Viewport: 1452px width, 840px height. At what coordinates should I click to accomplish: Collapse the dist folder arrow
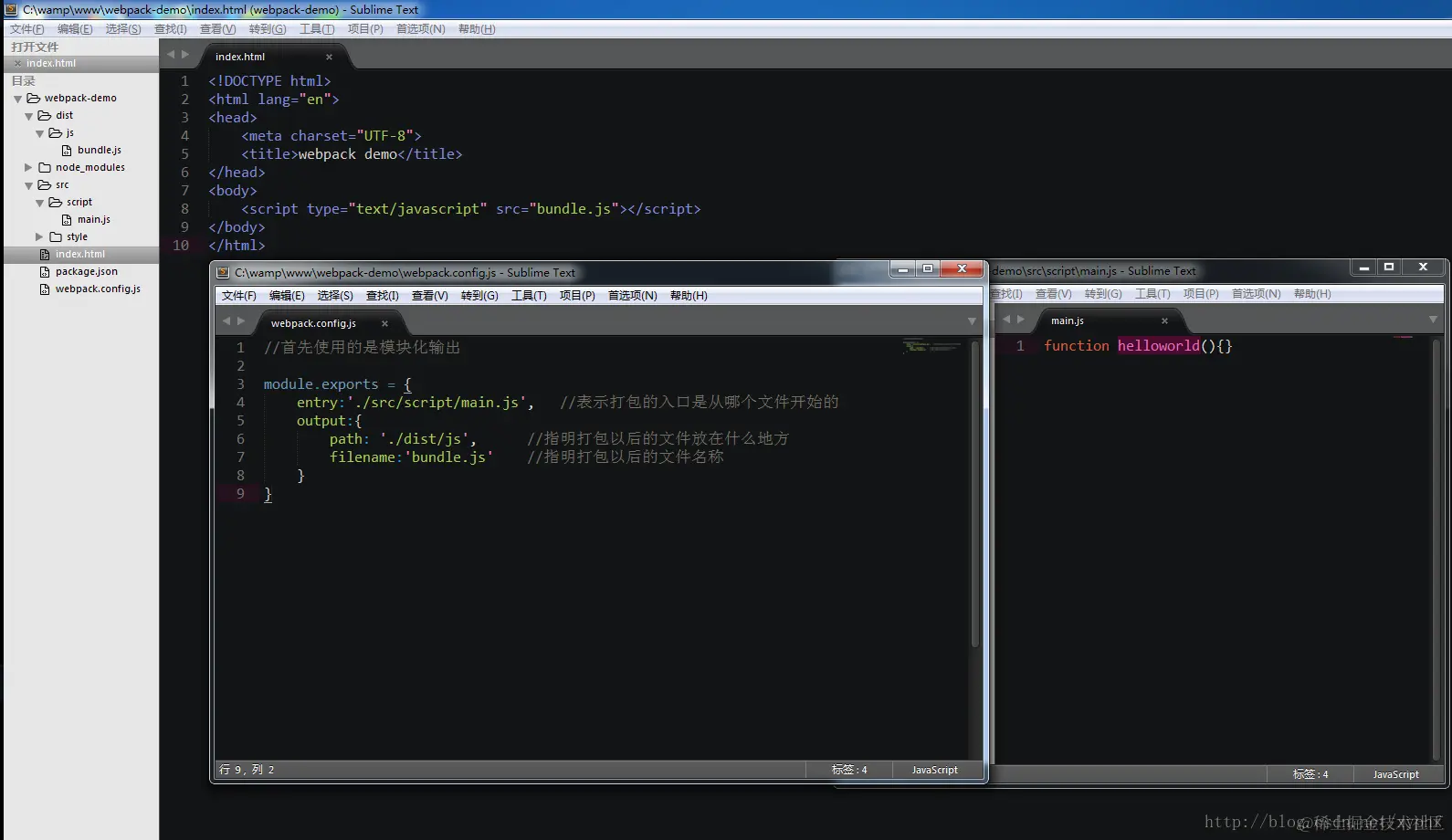click(28, 116)
